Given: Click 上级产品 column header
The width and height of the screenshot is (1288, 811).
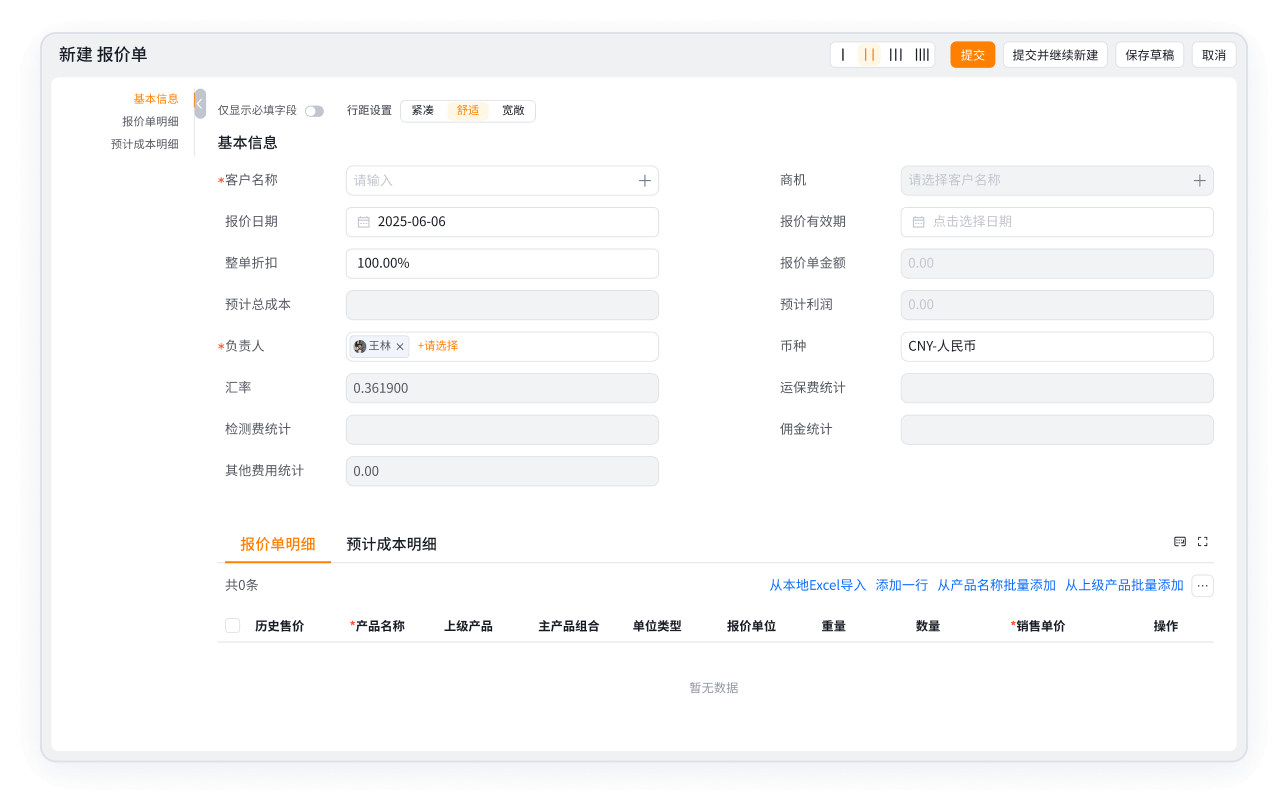Looking at the screenshot, I should tap(468, 627).
